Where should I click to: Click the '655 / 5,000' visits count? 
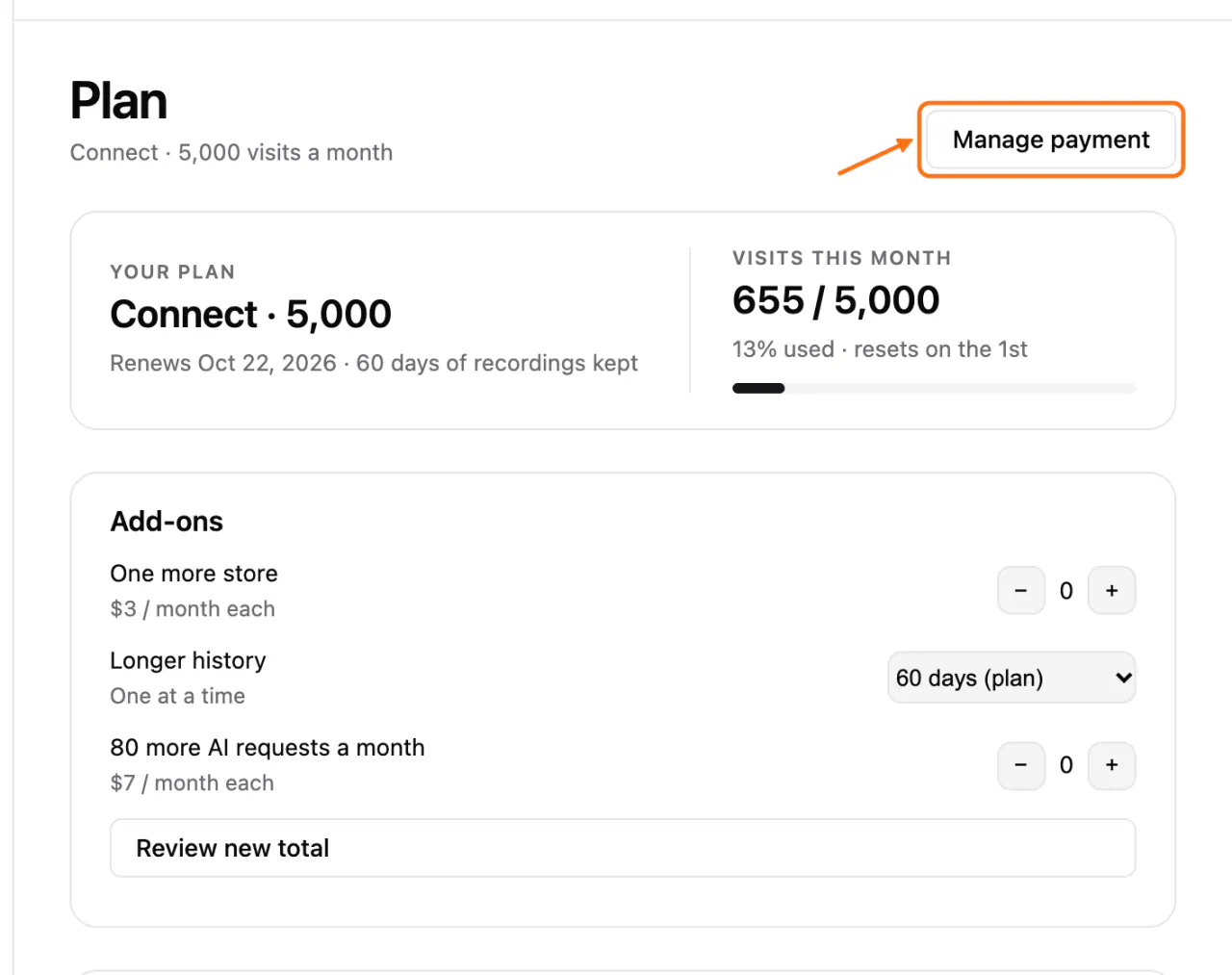point(835,300)
